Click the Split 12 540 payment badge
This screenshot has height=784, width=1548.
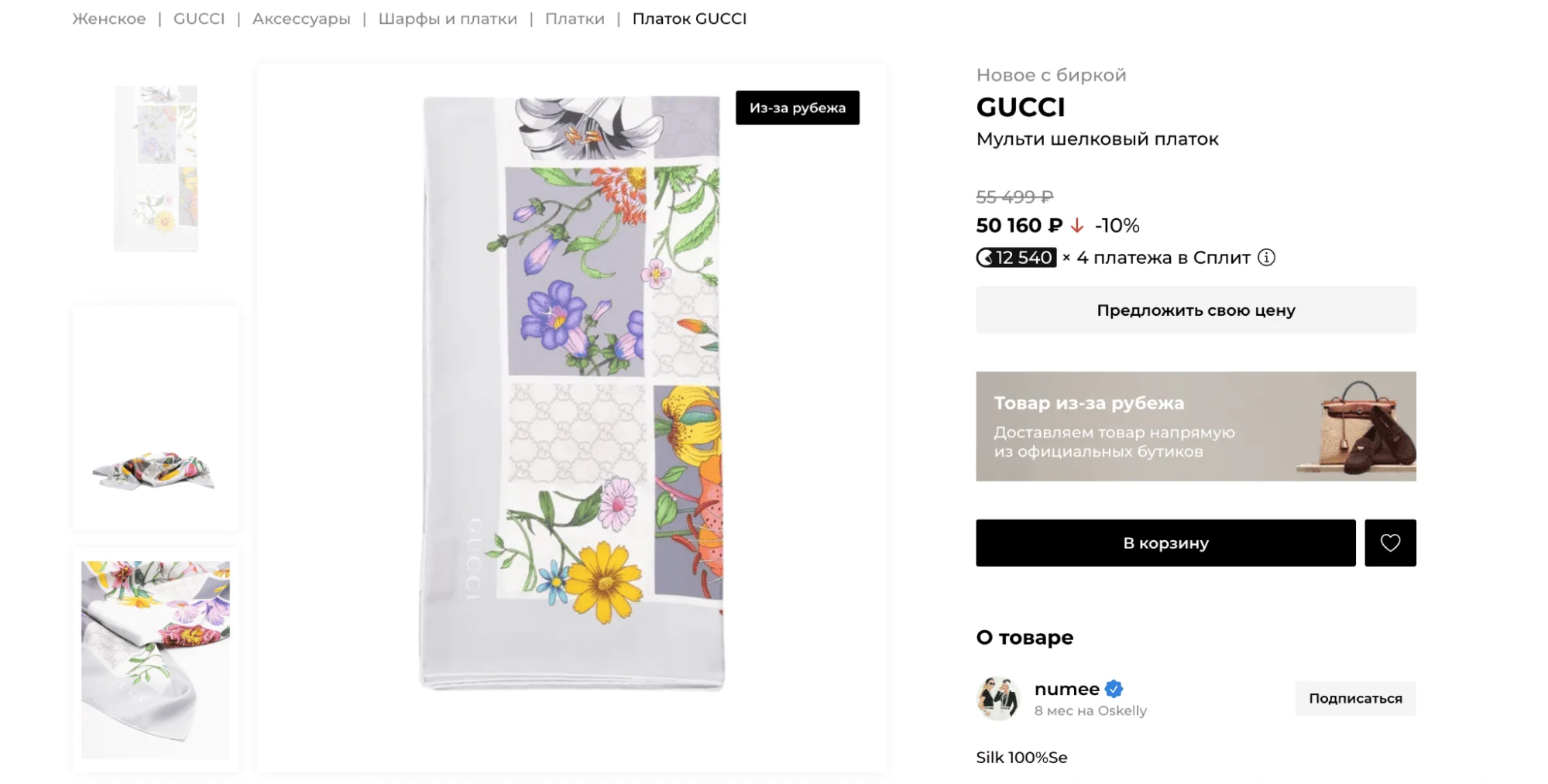pos(1016,258)
